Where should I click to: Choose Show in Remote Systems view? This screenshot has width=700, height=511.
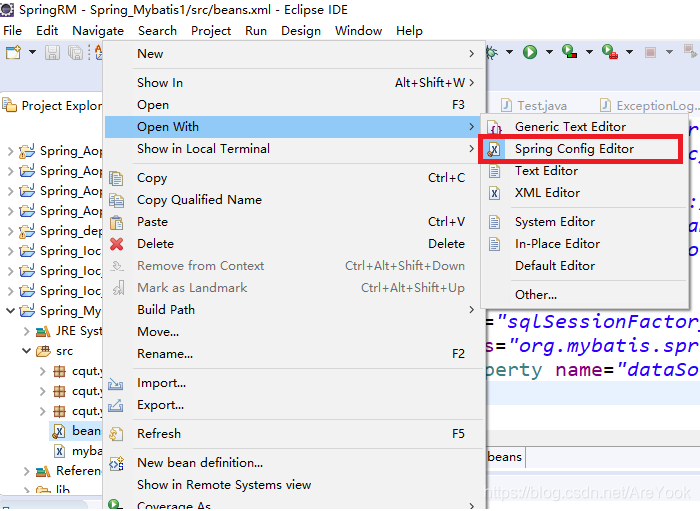[295, 485]
